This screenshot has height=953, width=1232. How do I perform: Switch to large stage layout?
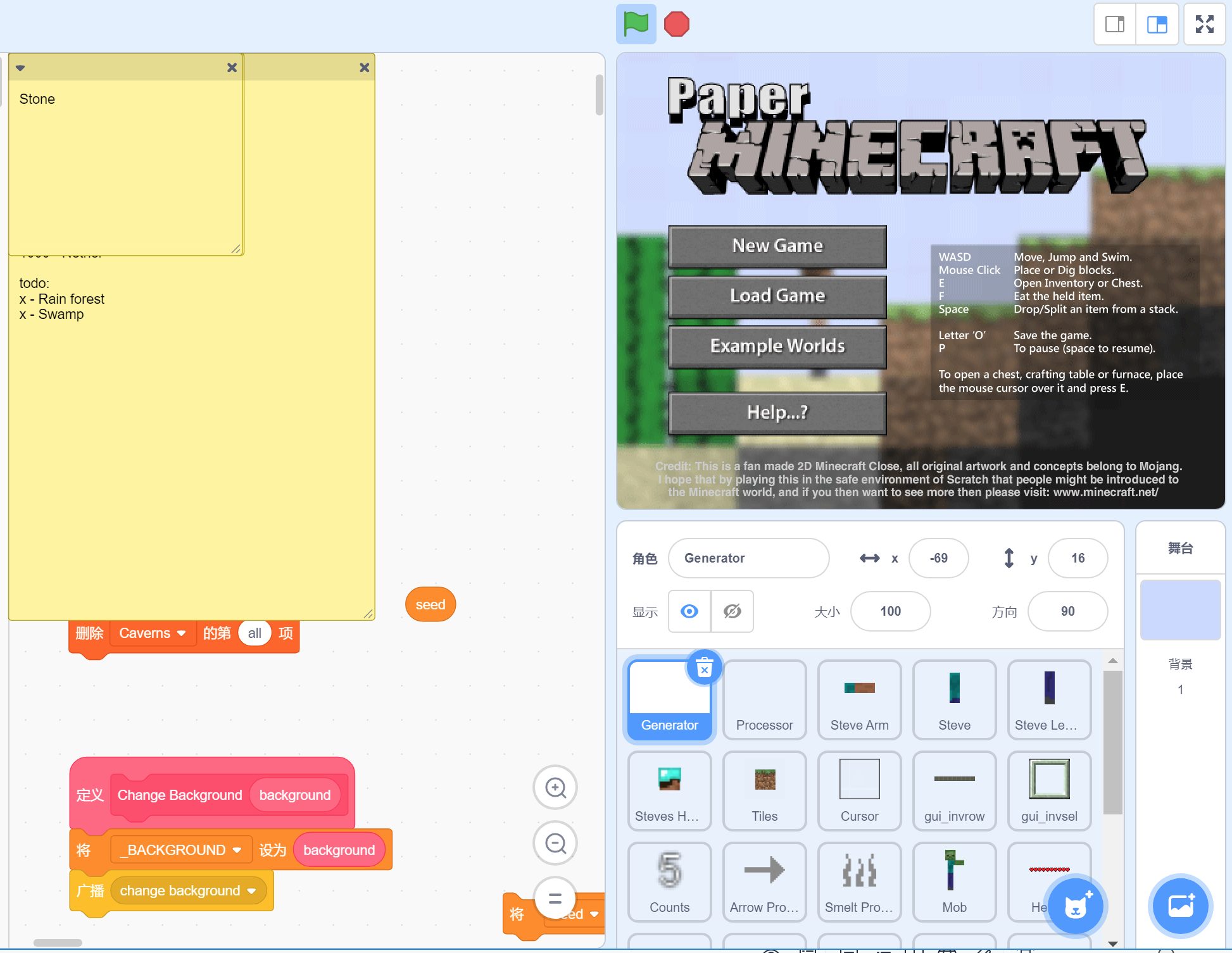pyautogui.click(x=1157, y=25)
